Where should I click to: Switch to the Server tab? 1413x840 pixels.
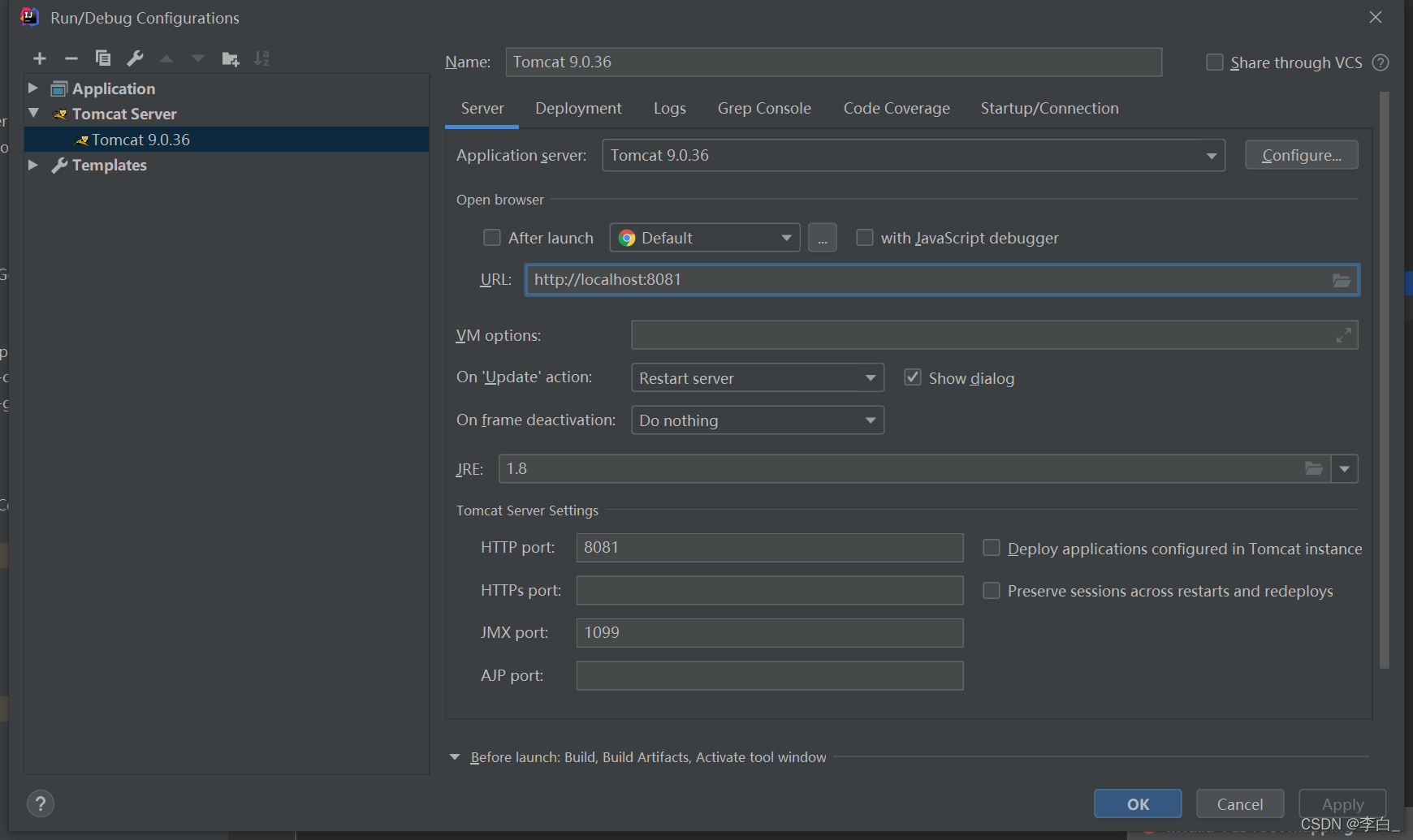click(x=482, y=108)
